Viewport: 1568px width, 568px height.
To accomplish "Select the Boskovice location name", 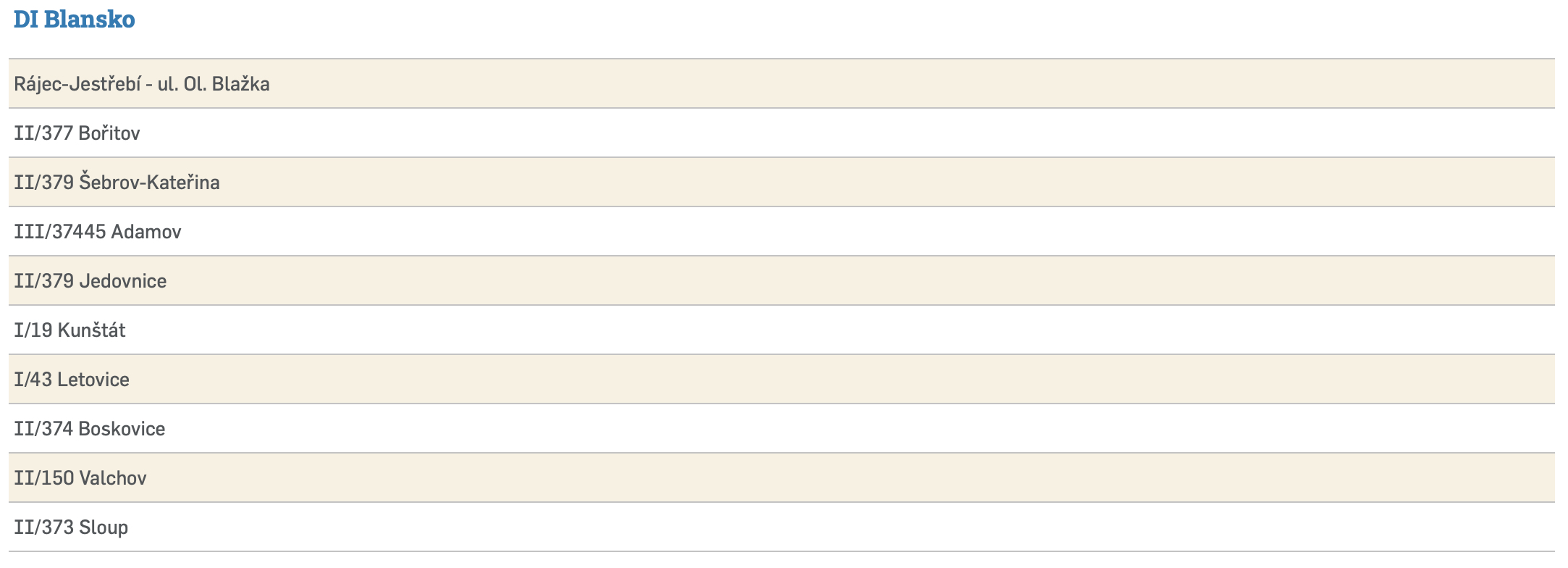I will tap(122, 429).
